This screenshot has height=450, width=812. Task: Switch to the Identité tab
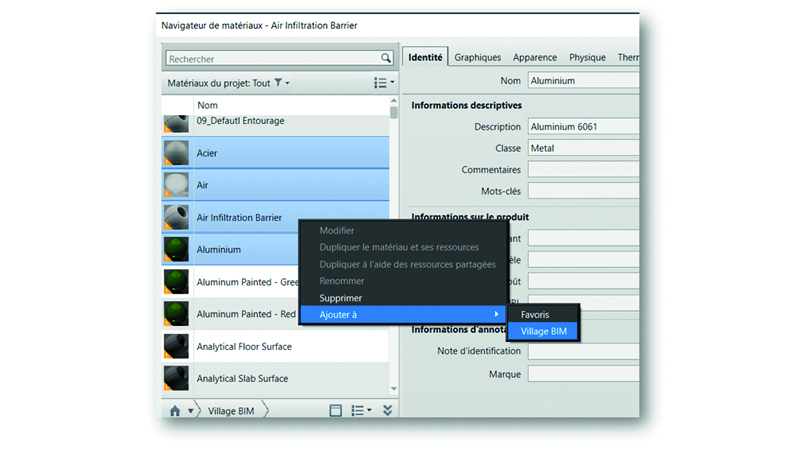[425, 57]
